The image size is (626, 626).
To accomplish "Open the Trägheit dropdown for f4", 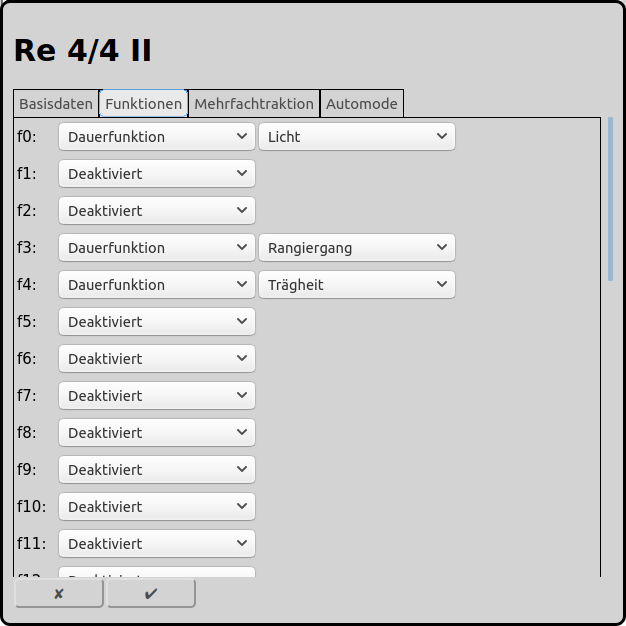I will click(357, 285).
